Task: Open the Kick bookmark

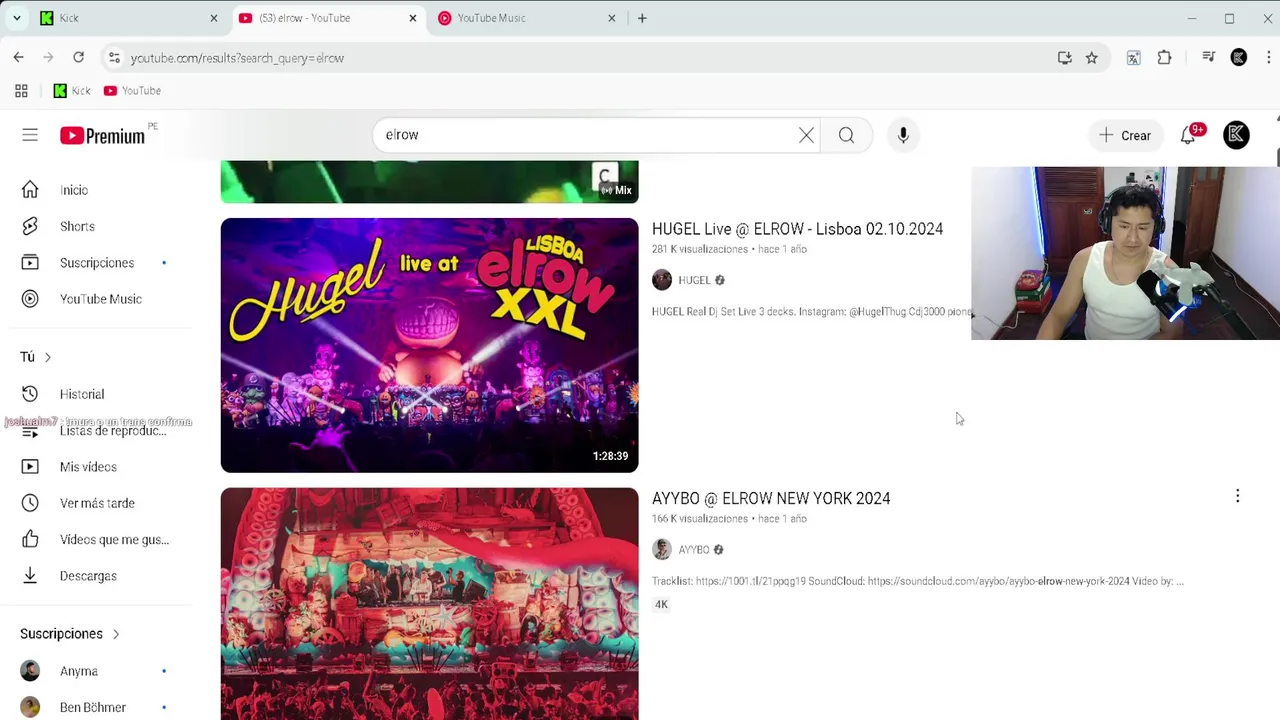Action: point(72,91)
